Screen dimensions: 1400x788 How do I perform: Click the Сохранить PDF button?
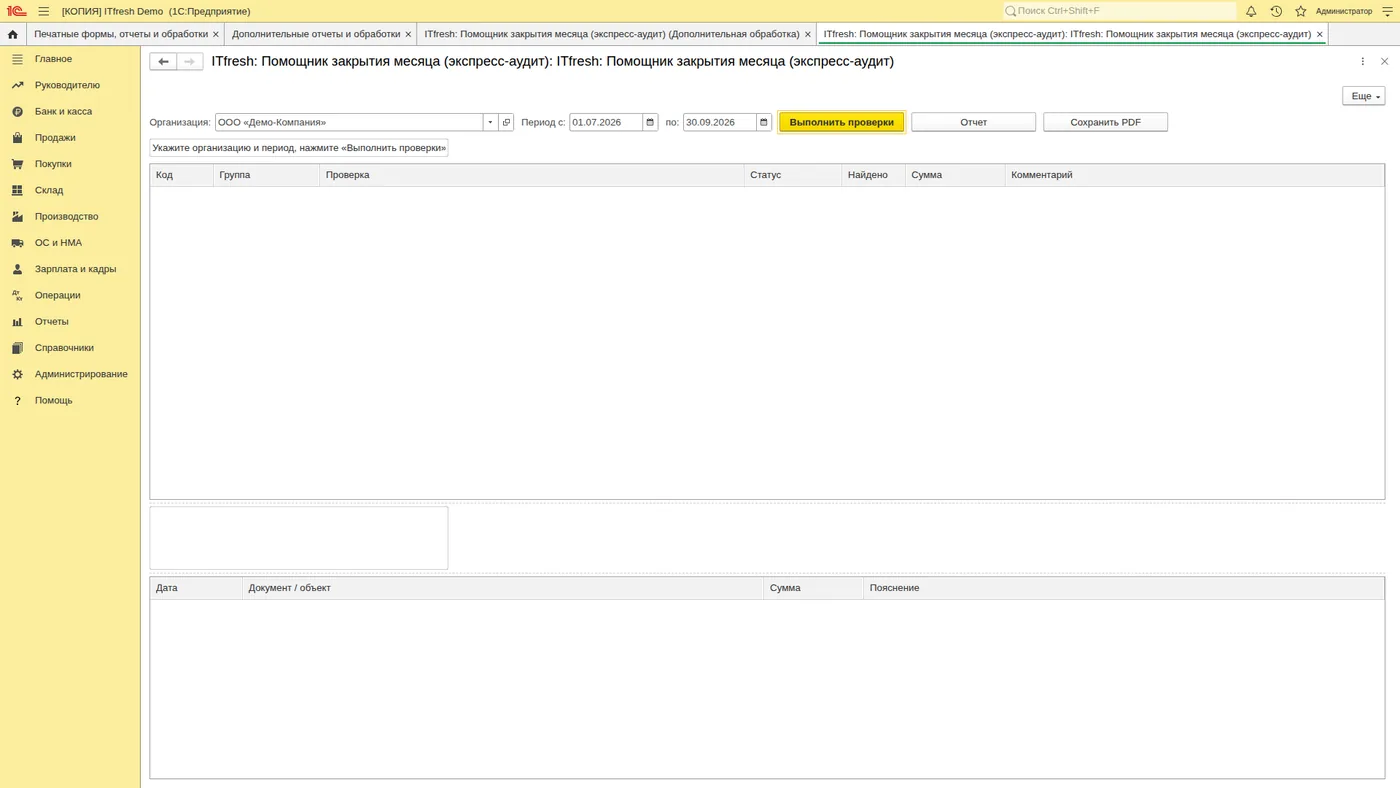[x=1105, y=122]
